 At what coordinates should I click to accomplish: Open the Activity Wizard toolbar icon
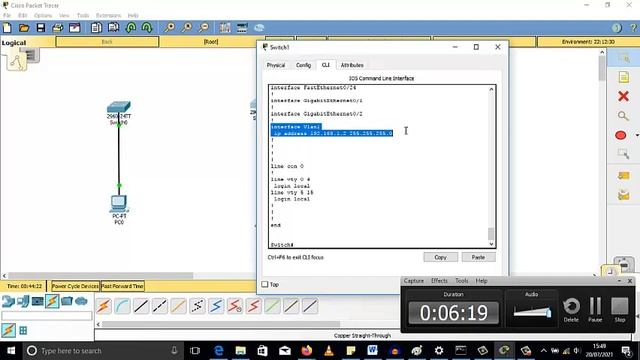tap(75, 28)
